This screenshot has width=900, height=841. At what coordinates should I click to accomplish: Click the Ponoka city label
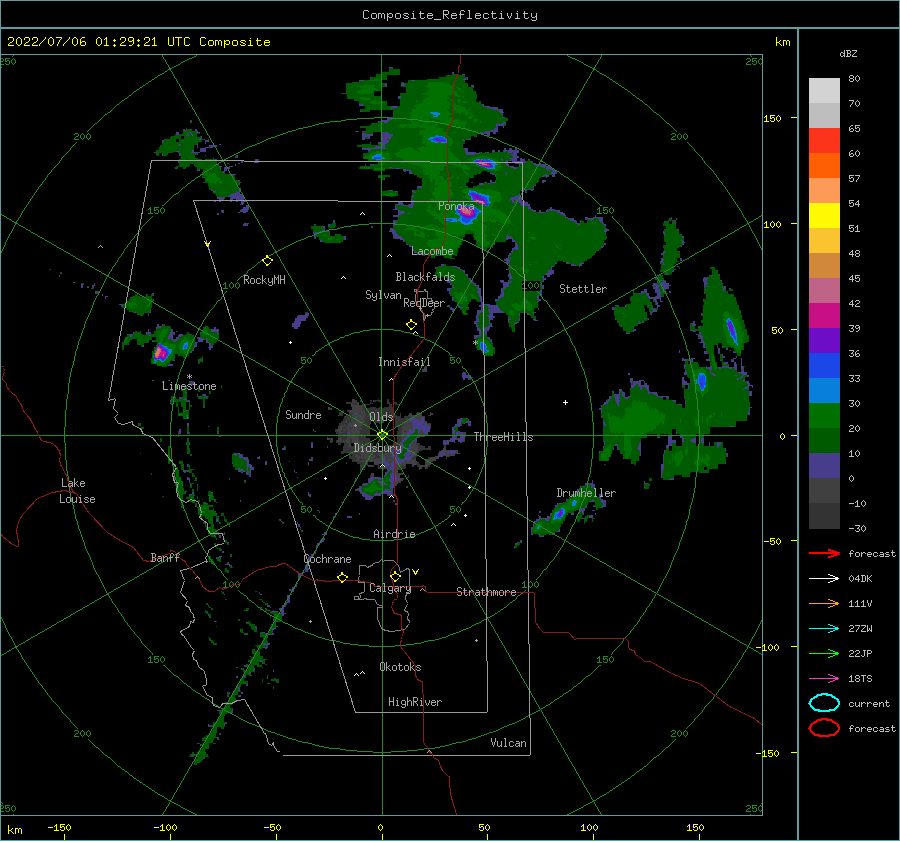pos(456,206)
